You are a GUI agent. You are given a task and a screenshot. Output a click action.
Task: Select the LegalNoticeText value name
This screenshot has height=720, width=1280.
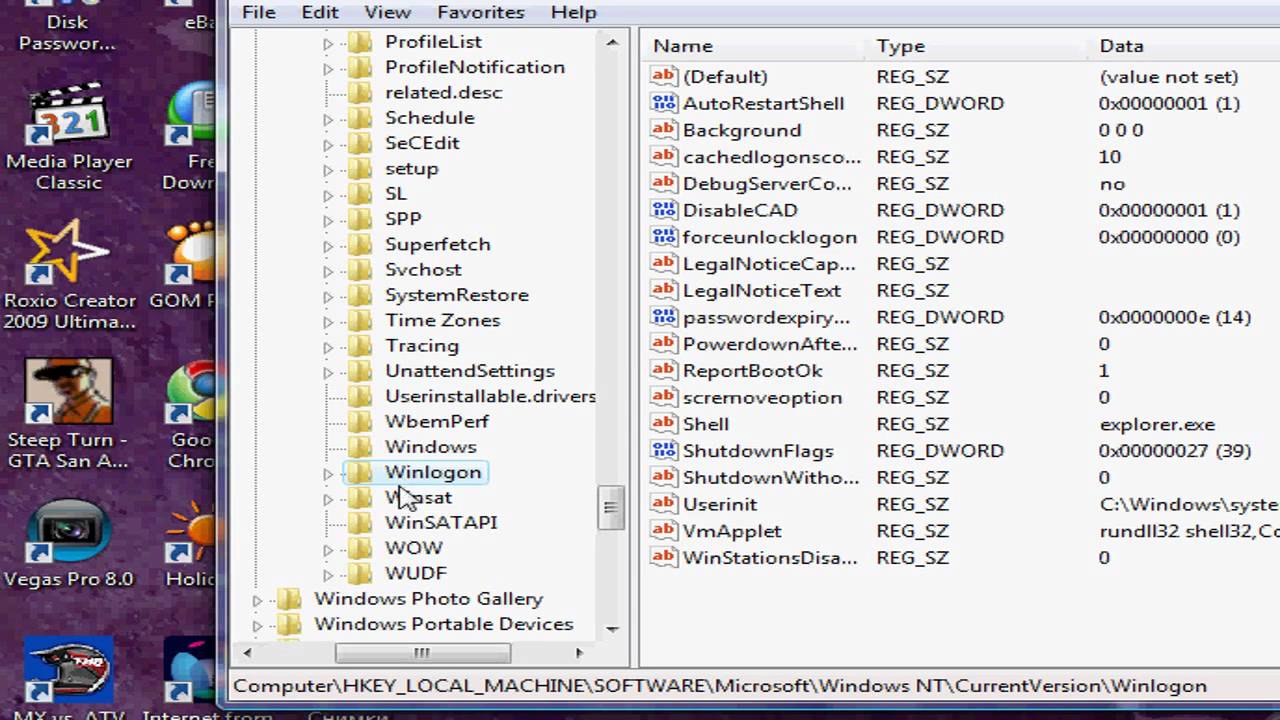coord(761,291)
